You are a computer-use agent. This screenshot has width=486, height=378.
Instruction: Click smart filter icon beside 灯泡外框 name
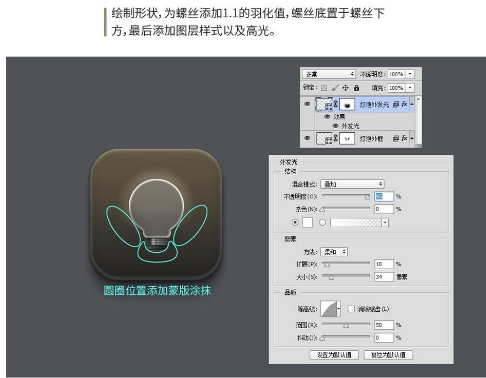click(396, 138)
